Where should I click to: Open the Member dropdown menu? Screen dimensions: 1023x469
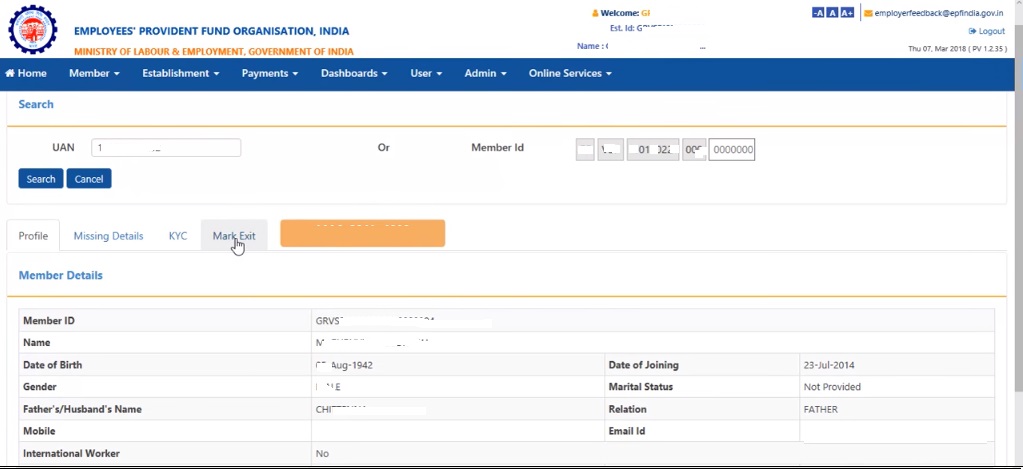94,74
